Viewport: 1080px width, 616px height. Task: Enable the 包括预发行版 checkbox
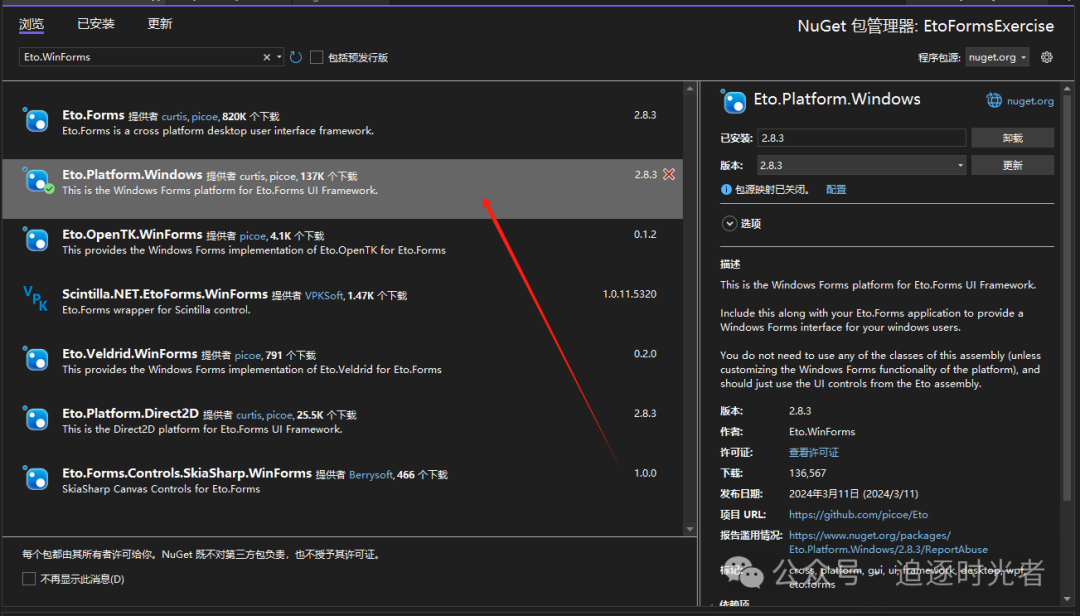pos(317,58)
